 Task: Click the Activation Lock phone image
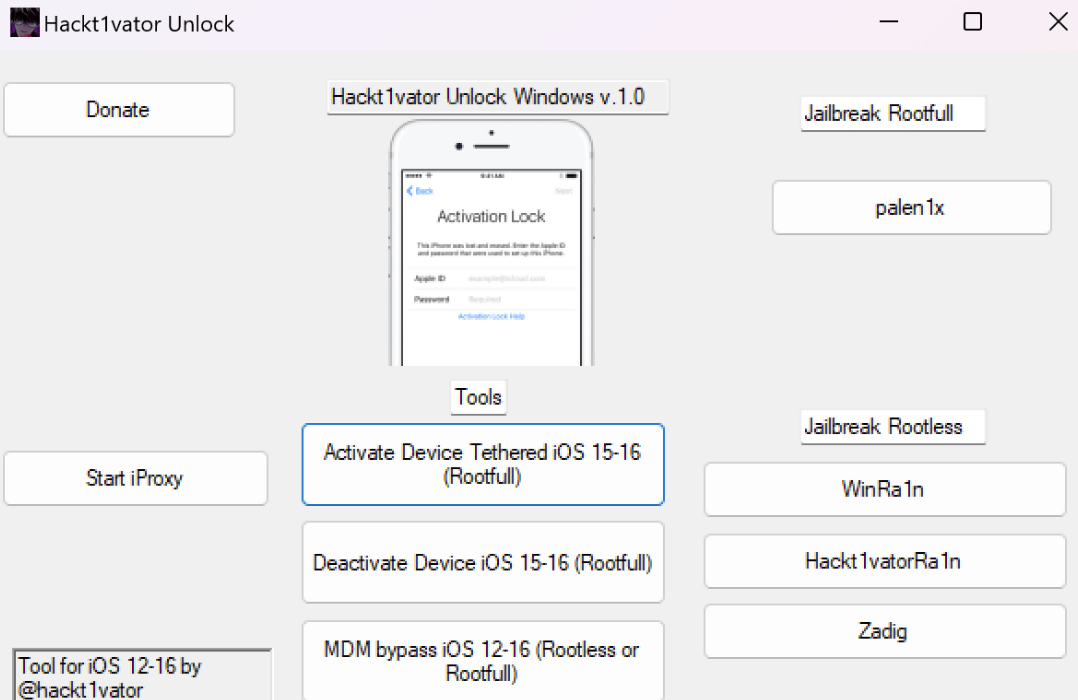tap(491, 243)
